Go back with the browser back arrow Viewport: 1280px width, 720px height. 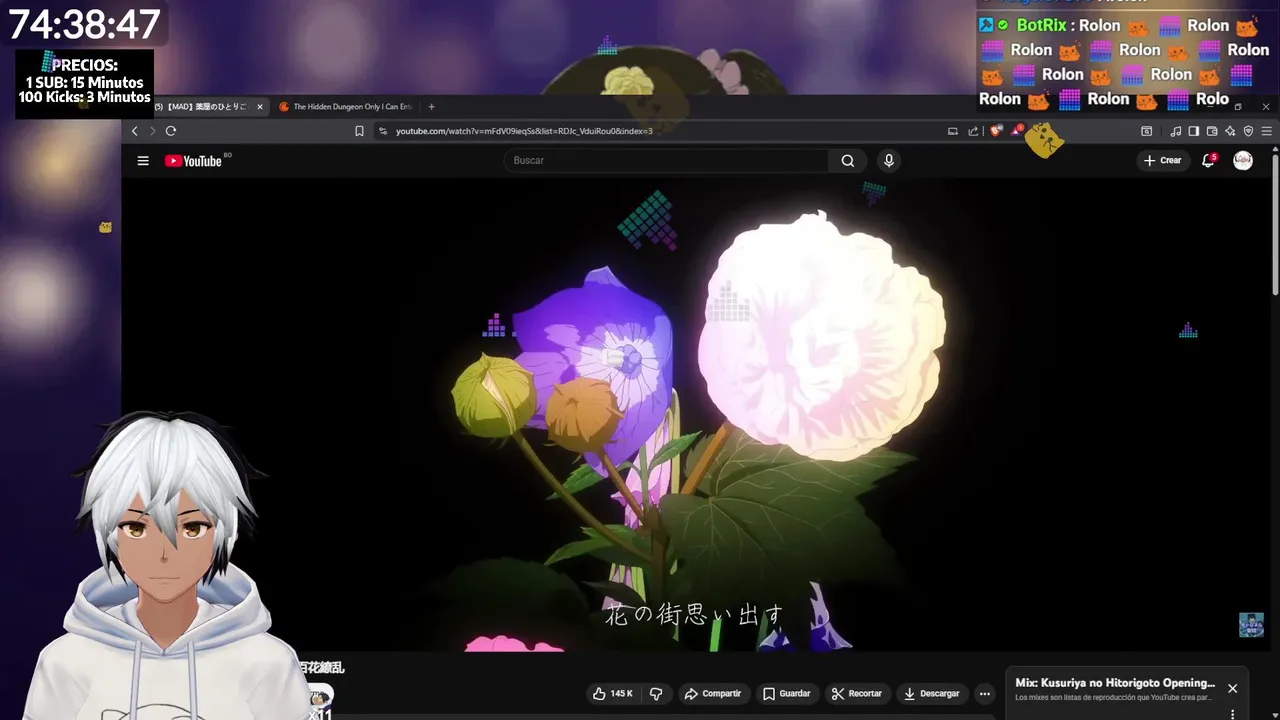pyautogui.click(x=135, y=131)
